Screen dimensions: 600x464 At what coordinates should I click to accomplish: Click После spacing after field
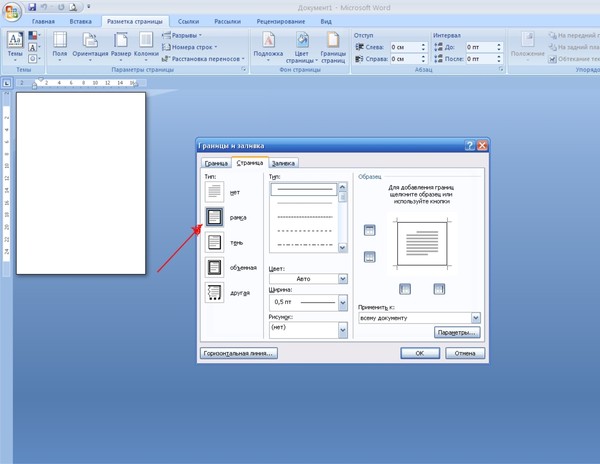click(x=480, y=59)
